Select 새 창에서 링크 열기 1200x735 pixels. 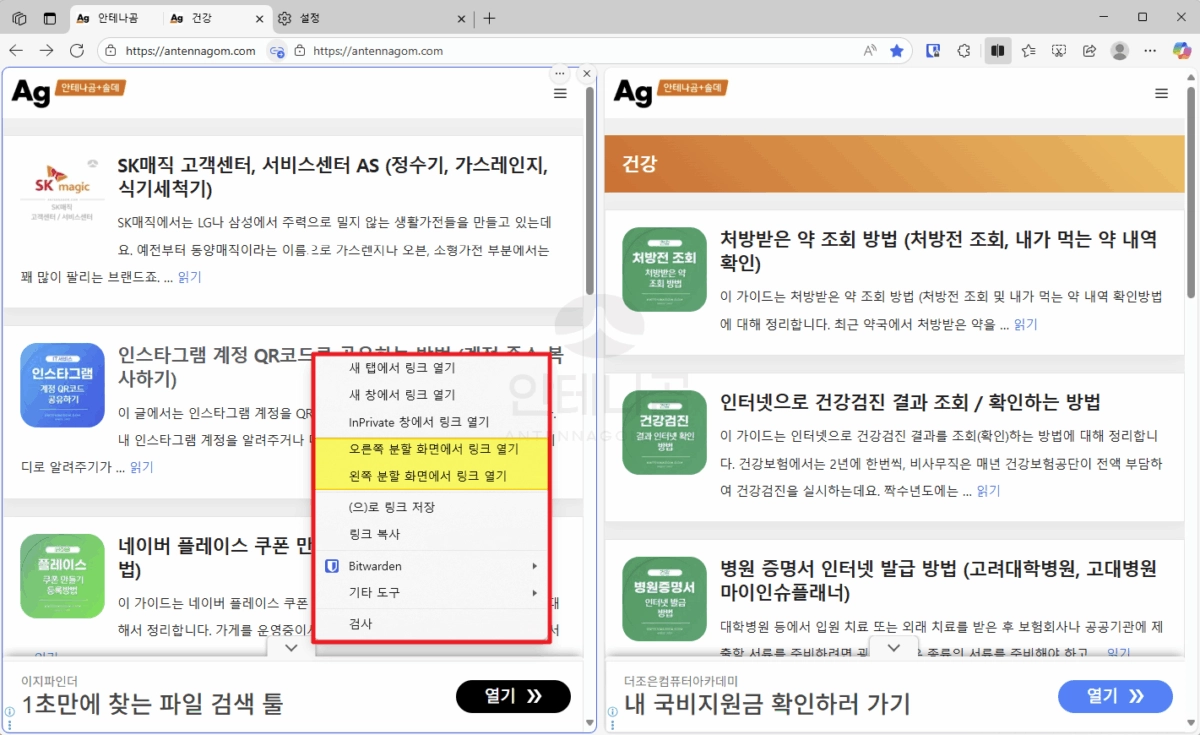(x=431, y=395)
